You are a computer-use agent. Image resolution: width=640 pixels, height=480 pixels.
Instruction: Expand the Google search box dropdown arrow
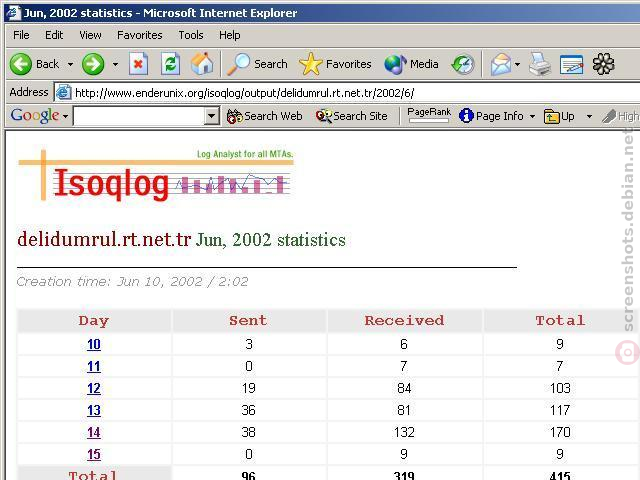[x=211, y=116]
